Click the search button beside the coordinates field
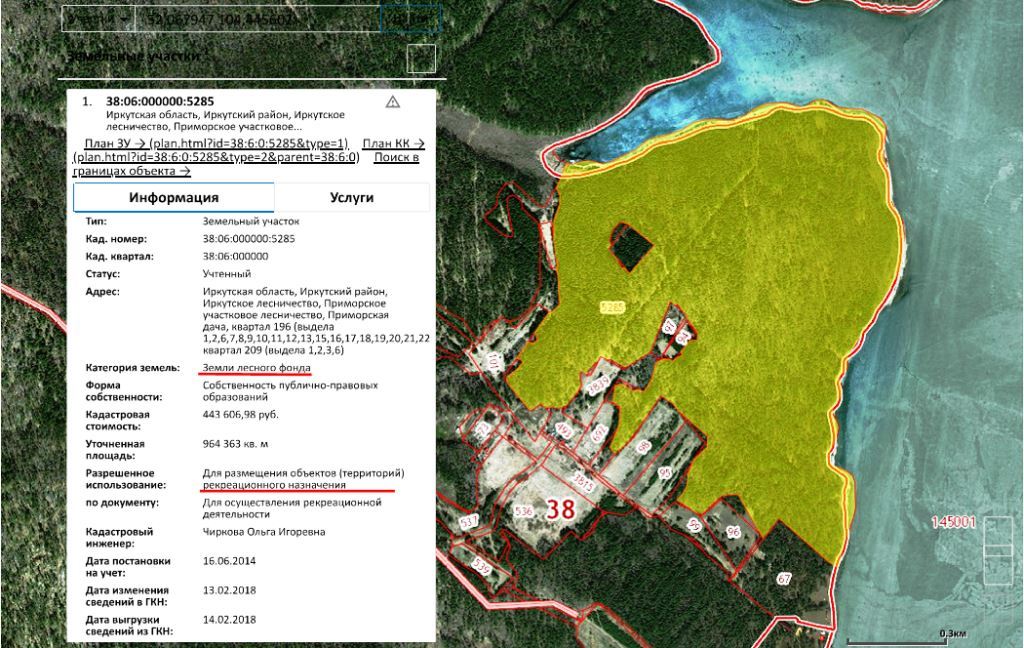This screenshot has height=648, width=1024. 411,19
